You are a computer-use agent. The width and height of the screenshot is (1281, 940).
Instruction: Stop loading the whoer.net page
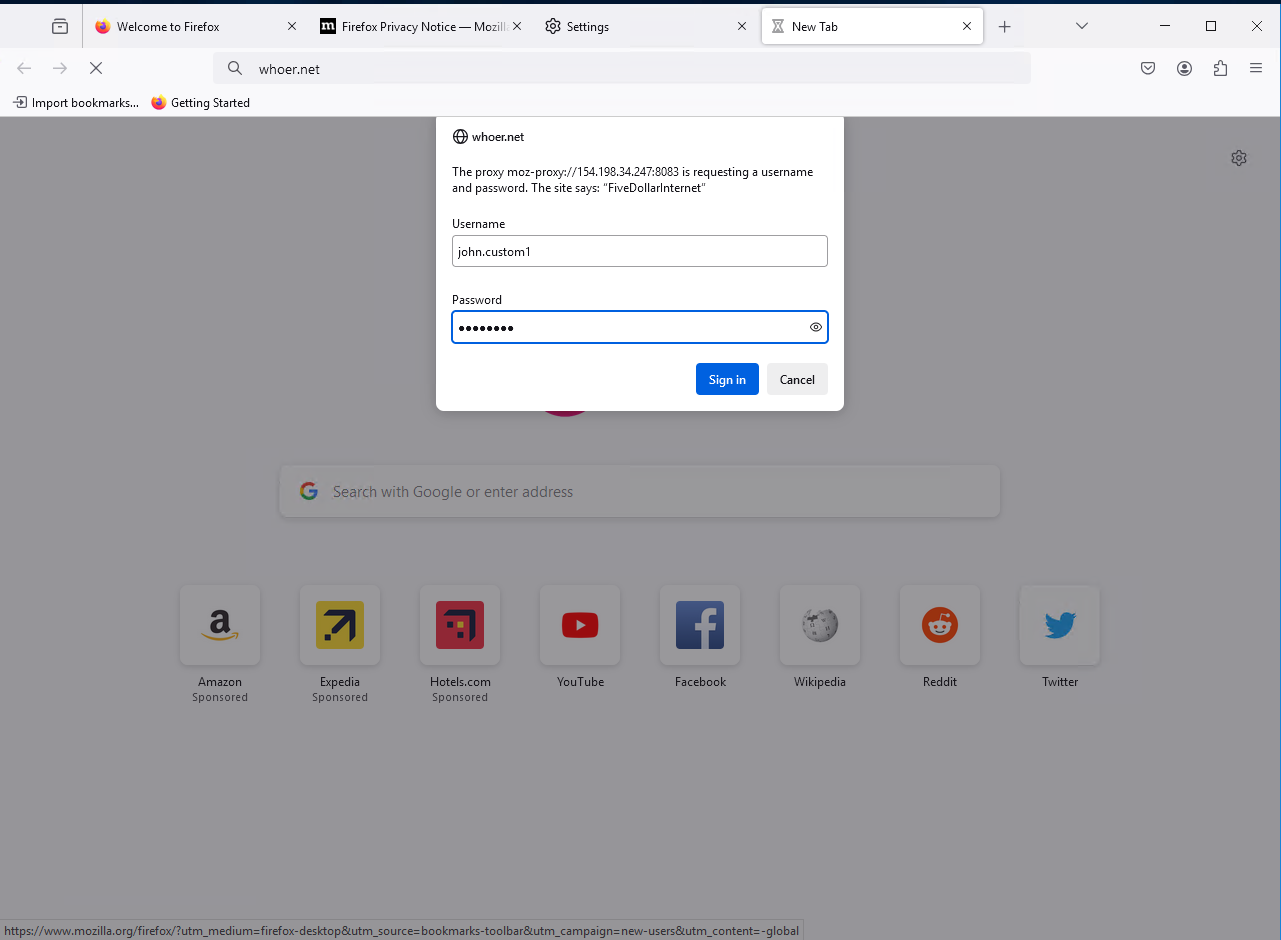pos(96,68)
